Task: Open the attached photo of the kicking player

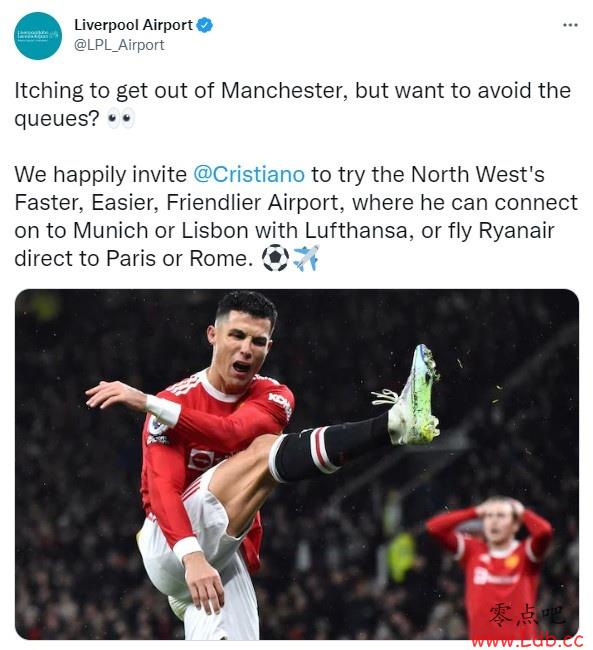Action: coord(297,464)
